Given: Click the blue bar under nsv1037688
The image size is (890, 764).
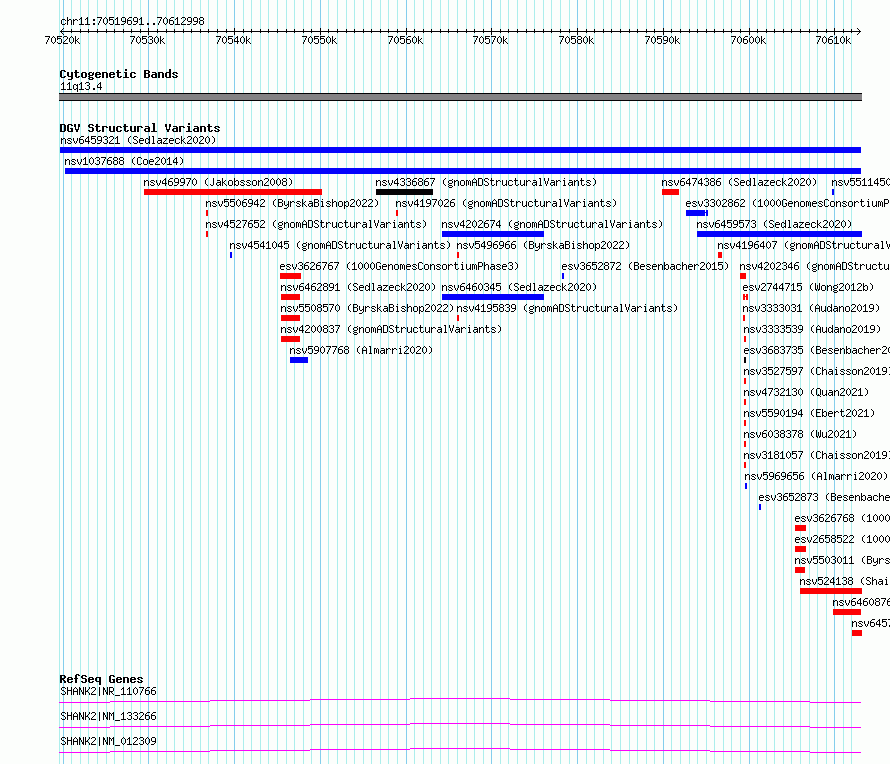Looking at the screenshot, I should [463, 171].
